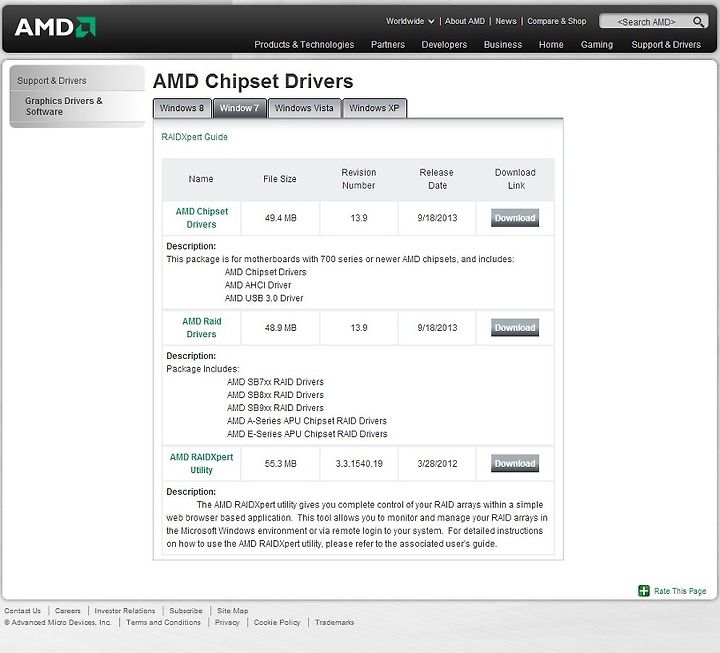
Task: Click revision number 3.3.1540.19
Action: coord(359,463)
